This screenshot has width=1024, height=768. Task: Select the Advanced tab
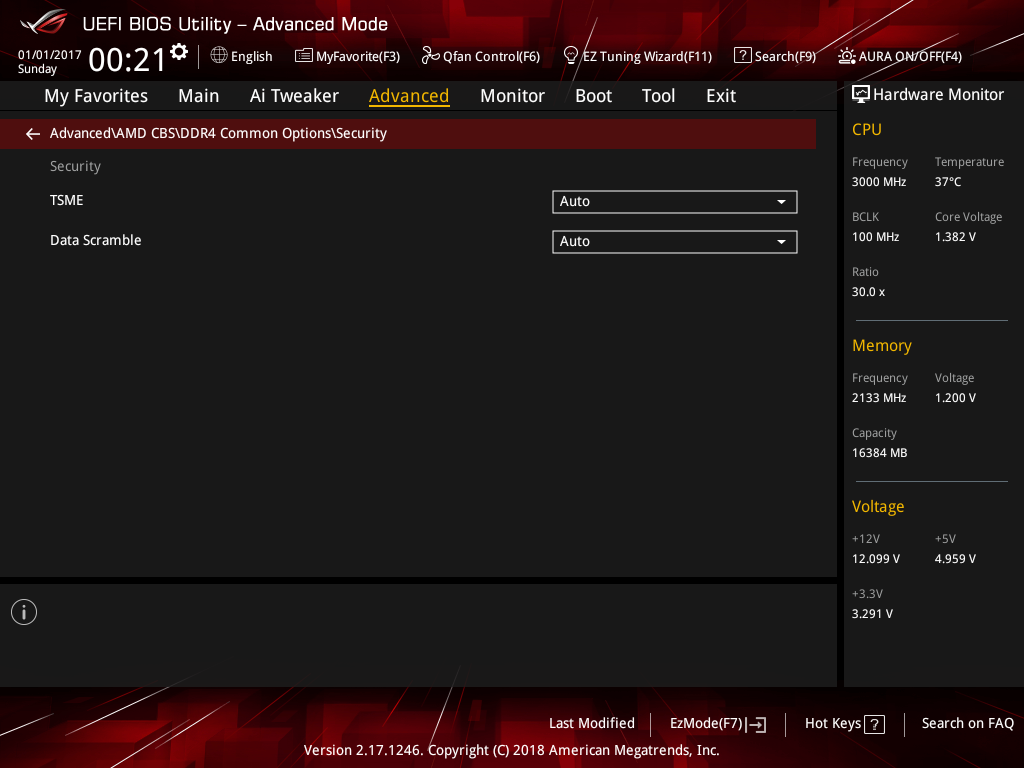(409, 96)
